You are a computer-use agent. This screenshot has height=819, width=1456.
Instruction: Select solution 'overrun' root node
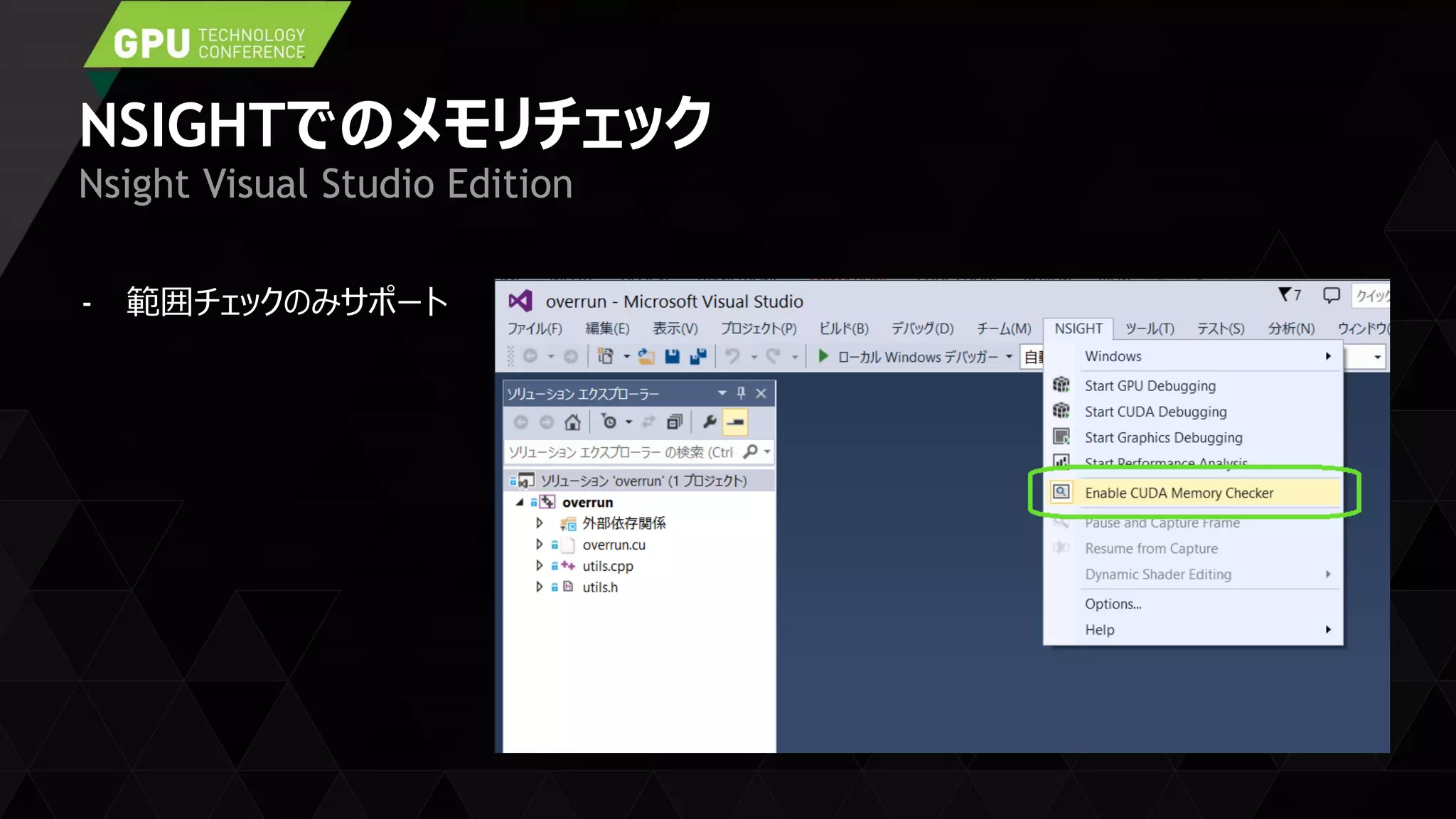pyautogui.click(x=639, y=481)
